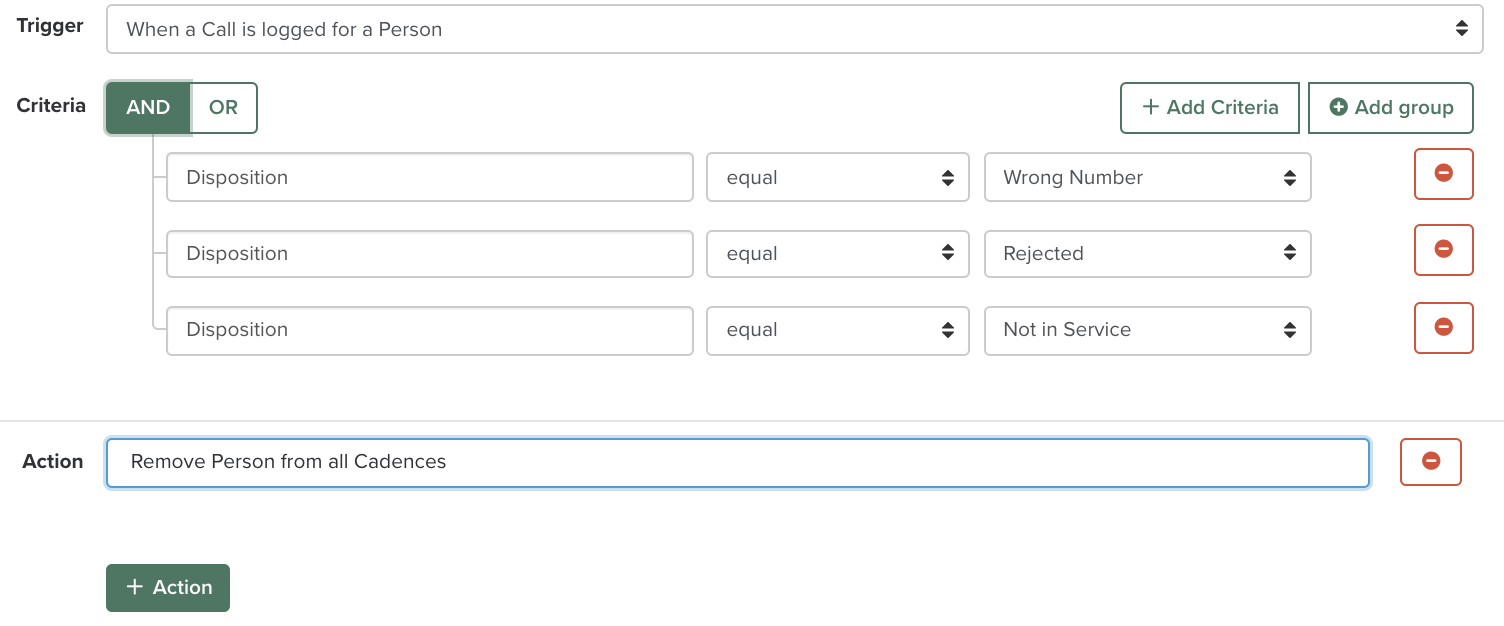Viewport: 1504px width, 626px height.
Task: Remove the Rejected criteria row
Action: point(1443,250)
